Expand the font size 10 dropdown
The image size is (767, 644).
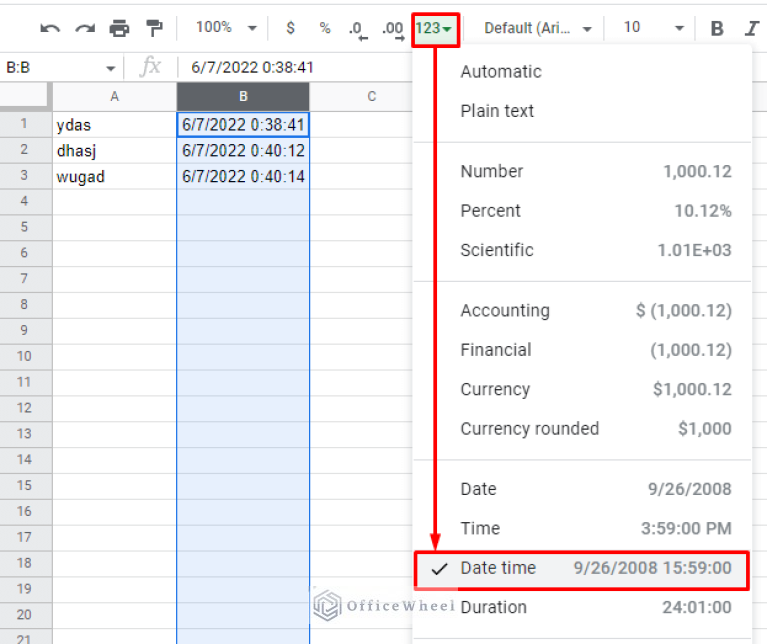[652, 28]
